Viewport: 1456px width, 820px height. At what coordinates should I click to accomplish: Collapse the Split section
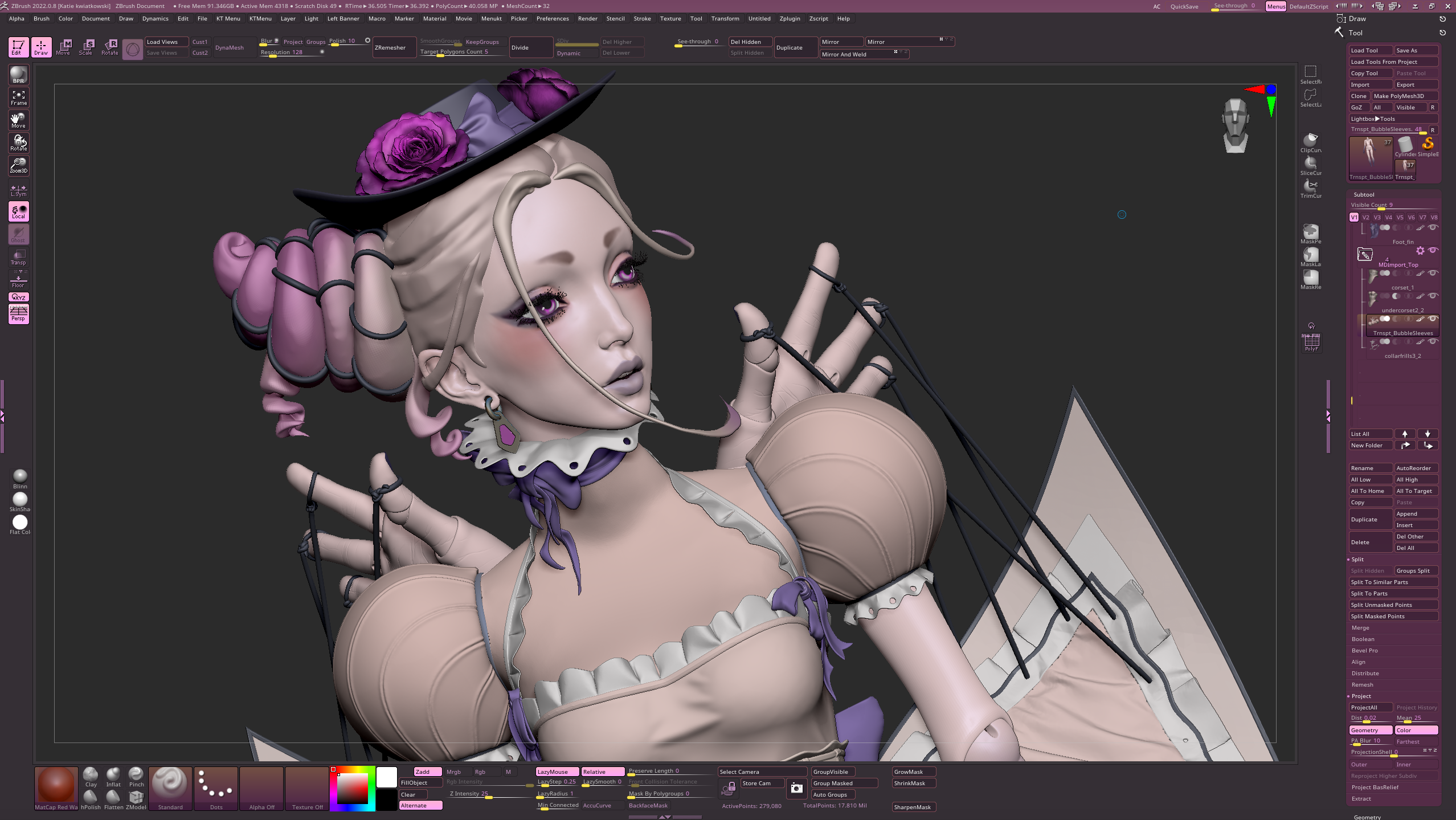click(1357, 560)
